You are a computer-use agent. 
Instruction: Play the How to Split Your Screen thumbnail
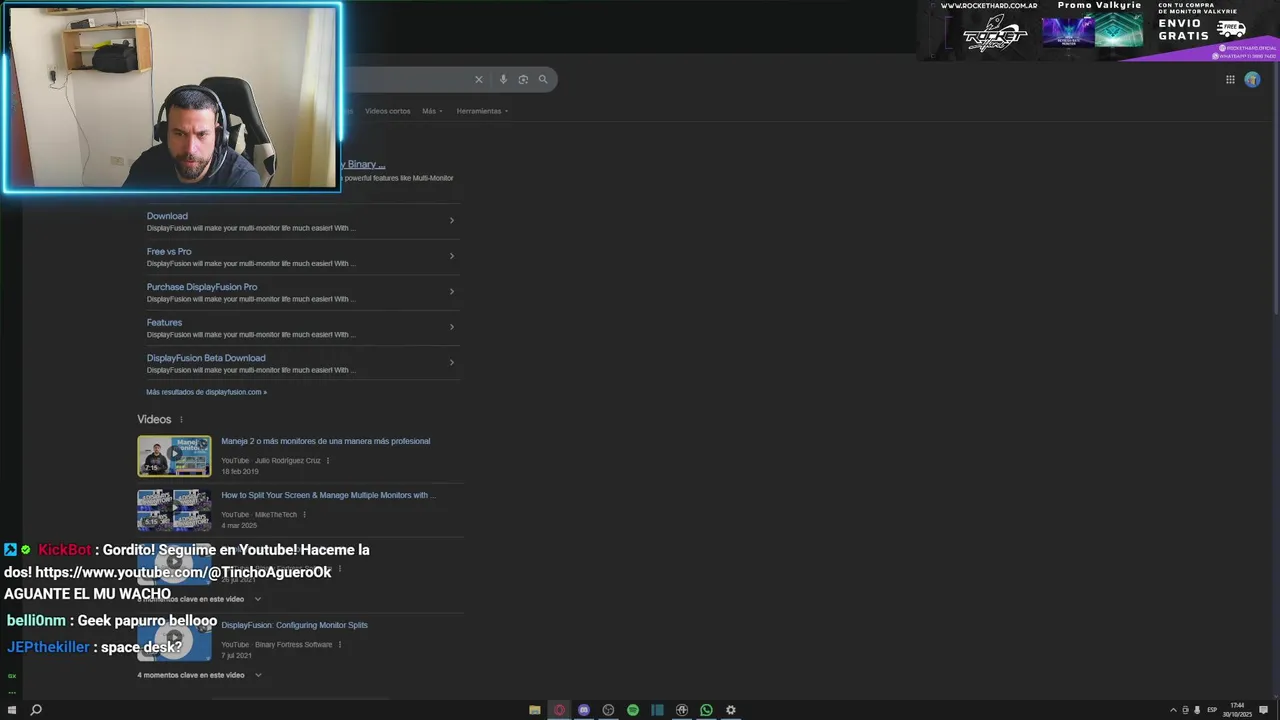tap(174, 509)
